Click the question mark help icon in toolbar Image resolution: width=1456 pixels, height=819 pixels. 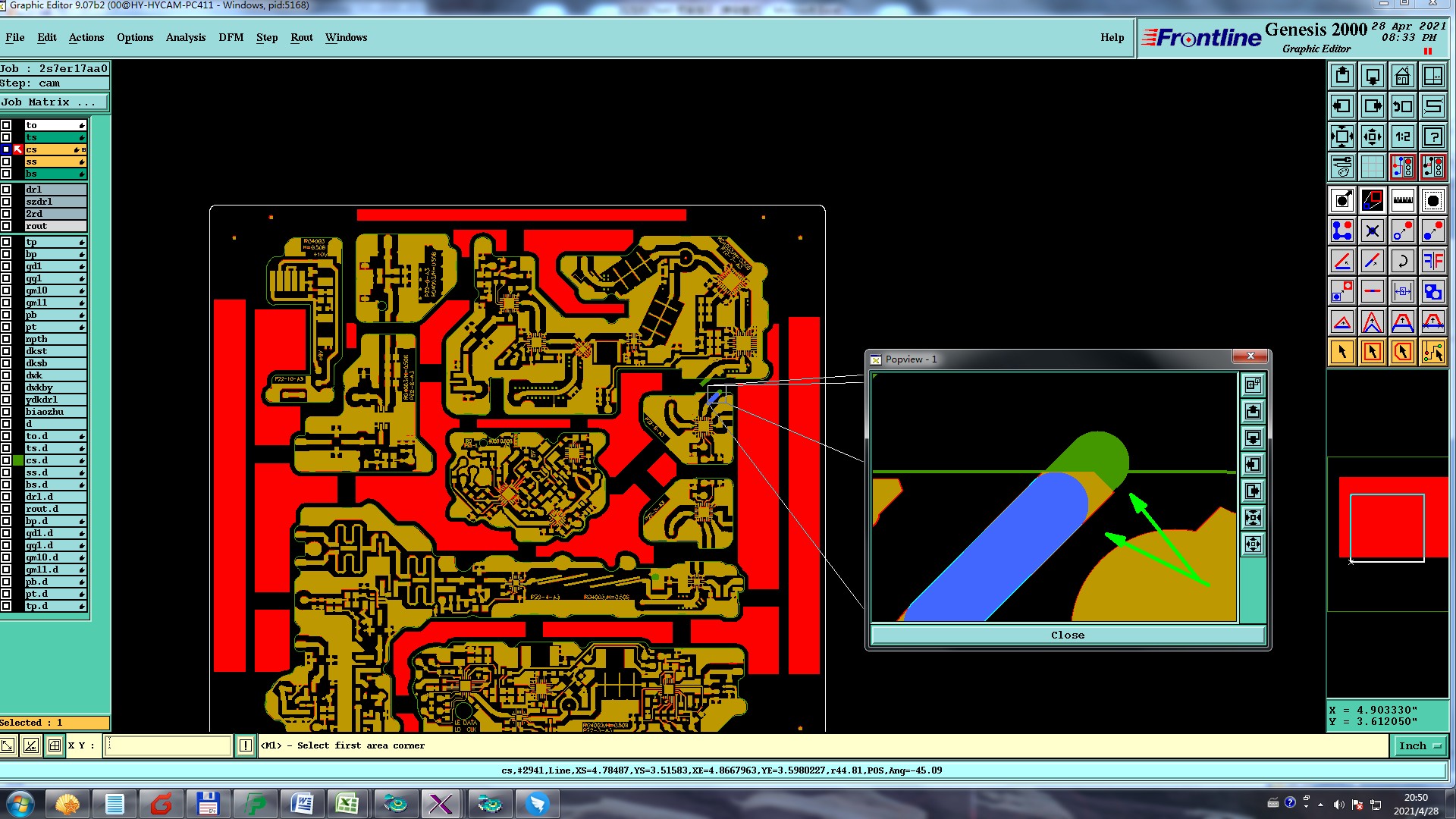click(x=1432, y=137)
